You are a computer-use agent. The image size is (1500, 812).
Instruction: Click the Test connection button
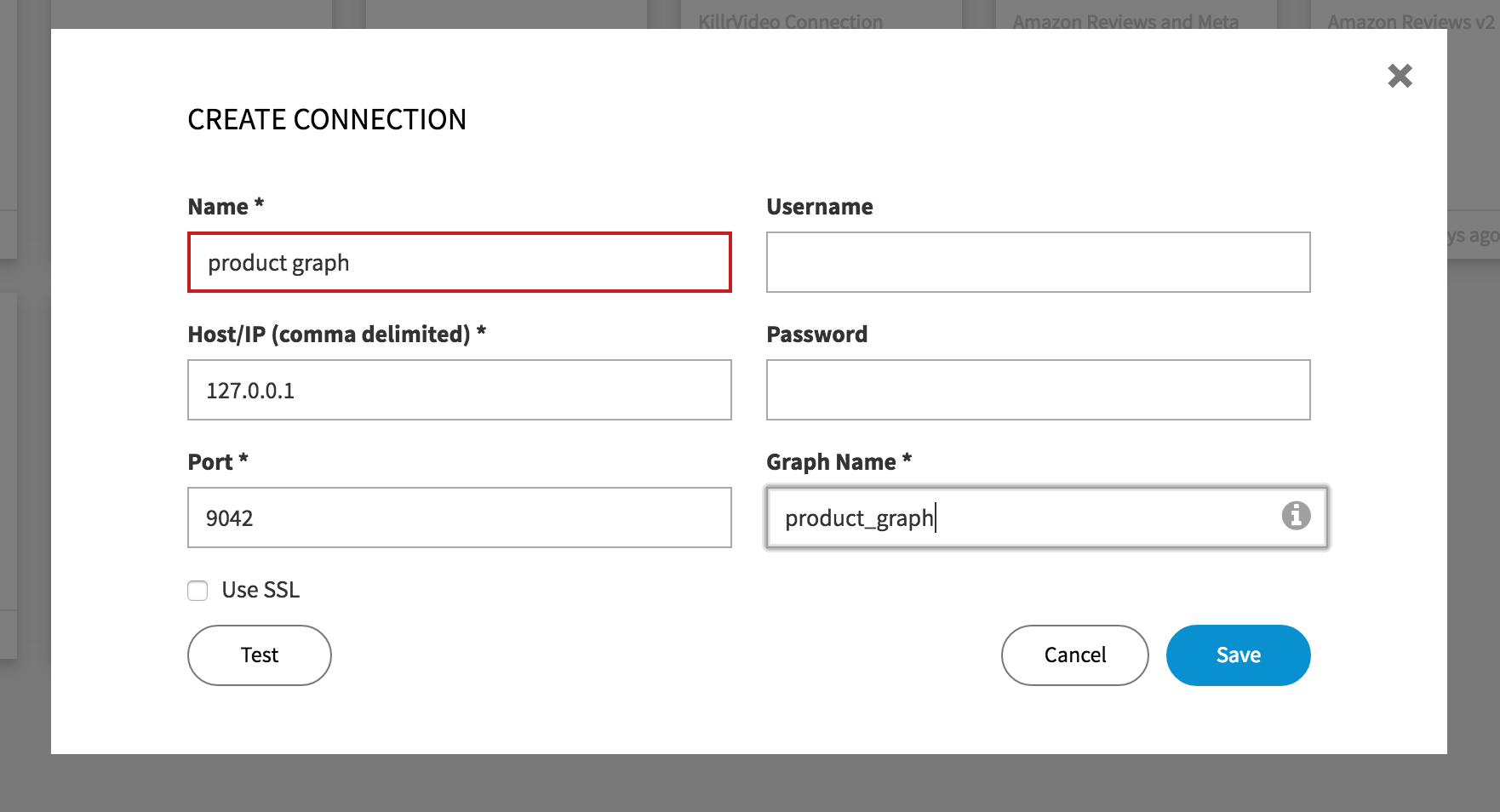260,655
